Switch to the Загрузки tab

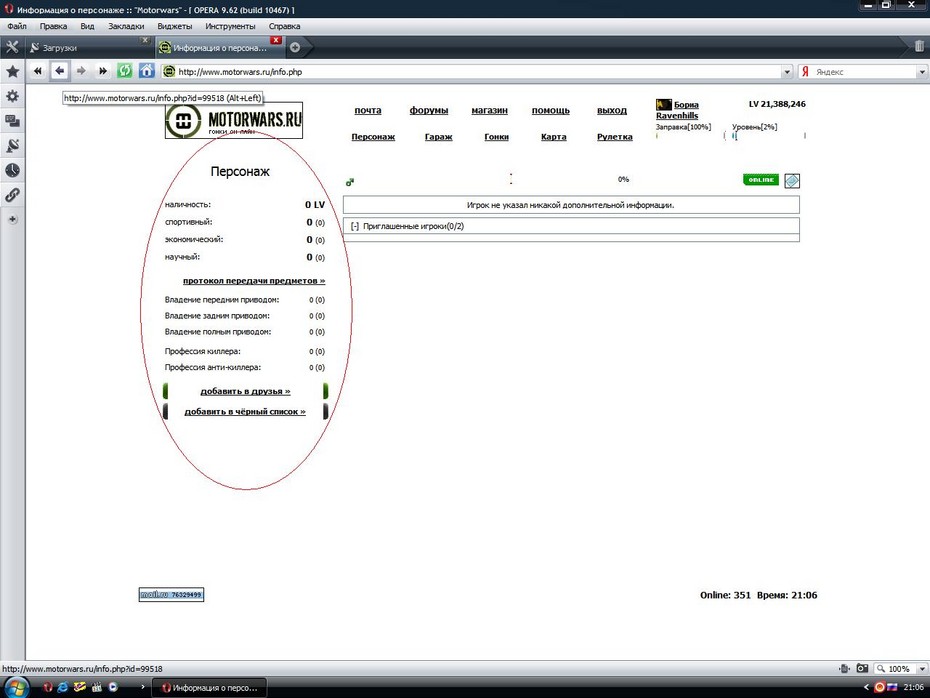85,47
